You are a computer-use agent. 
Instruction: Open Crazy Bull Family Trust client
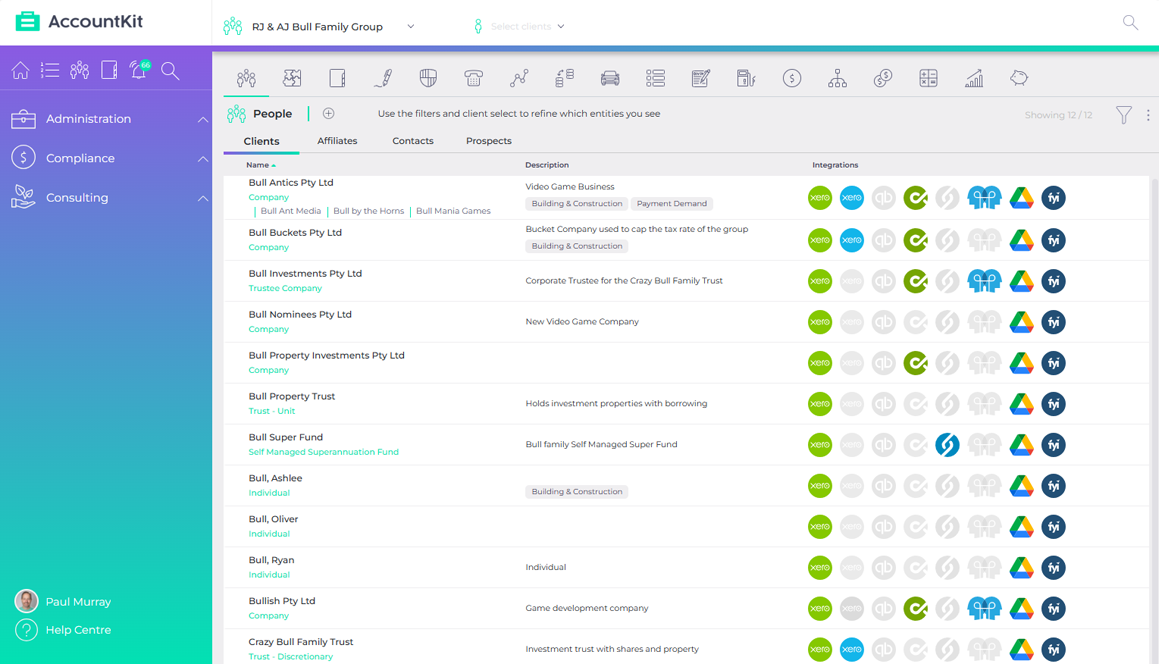pyautogui.click(x=301, y=642)
